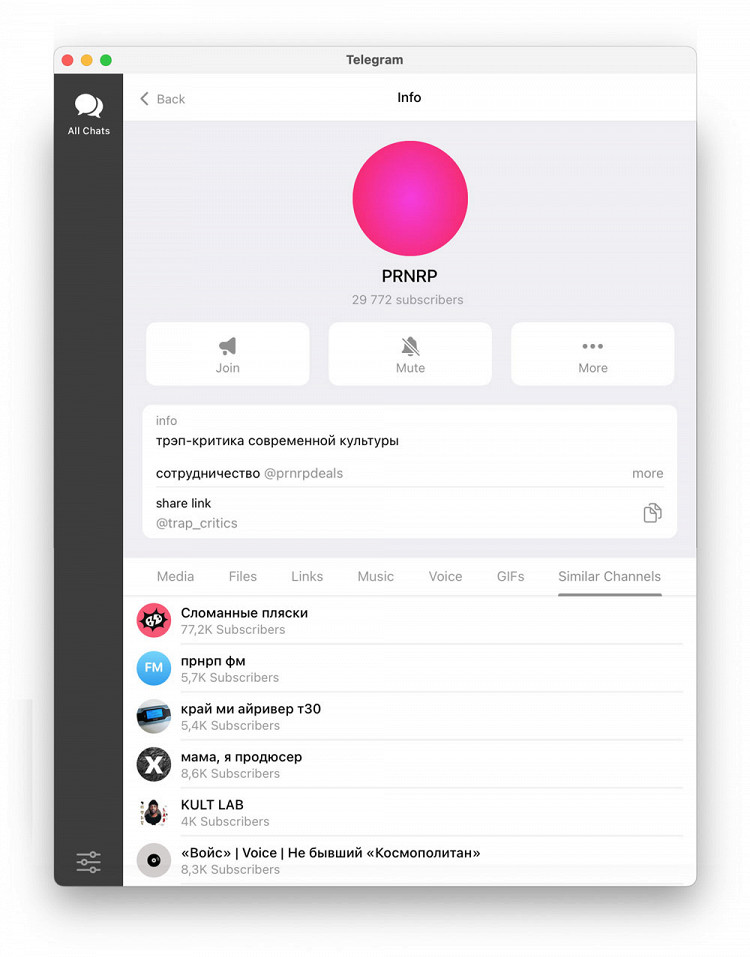750x957 pixels.
Task: Copy the share link with the copy icon
Action: coord(652,513)
